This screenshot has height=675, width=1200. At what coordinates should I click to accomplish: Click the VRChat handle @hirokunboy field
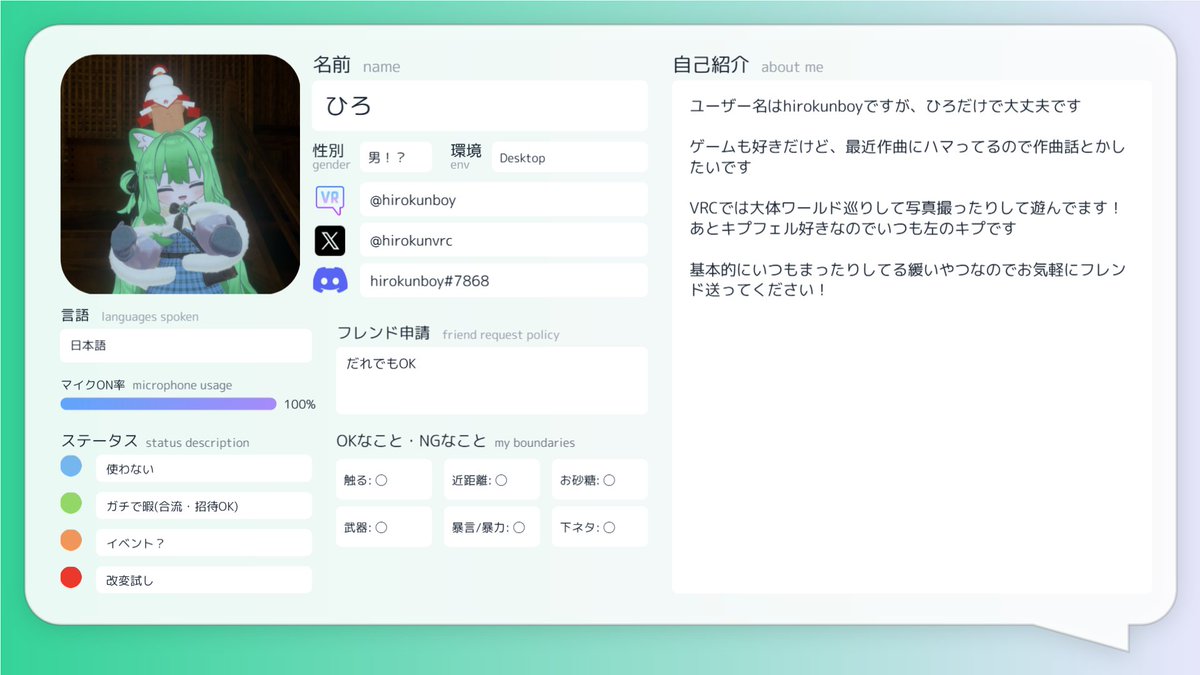[504, 199]
